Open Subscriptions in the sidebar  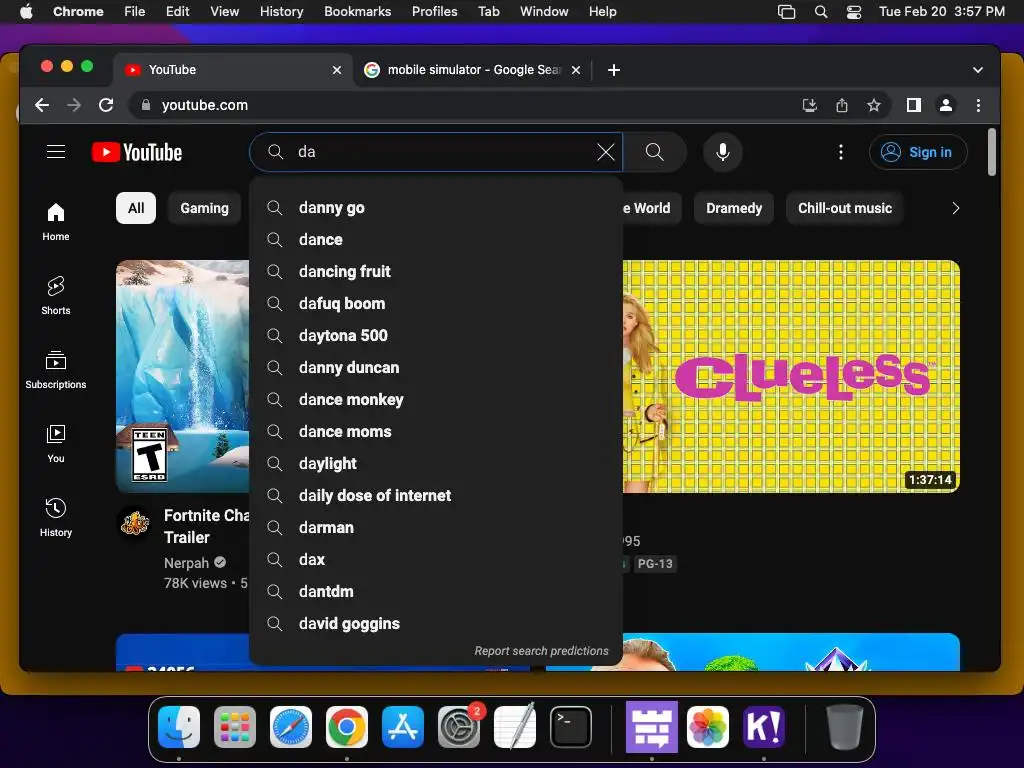point(56,370)
